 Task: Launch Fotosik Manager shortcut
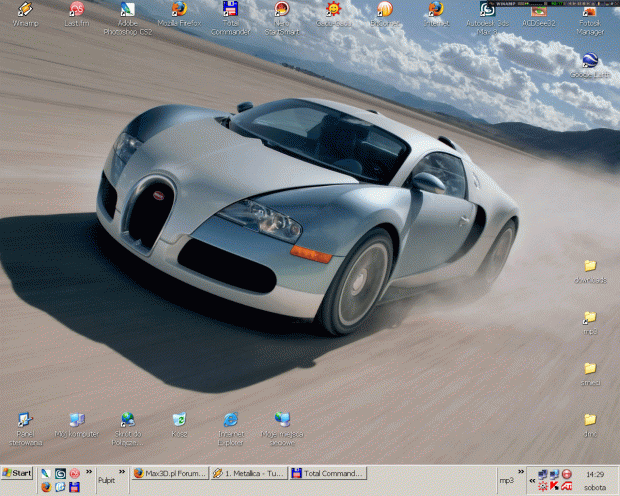[590, 12]
